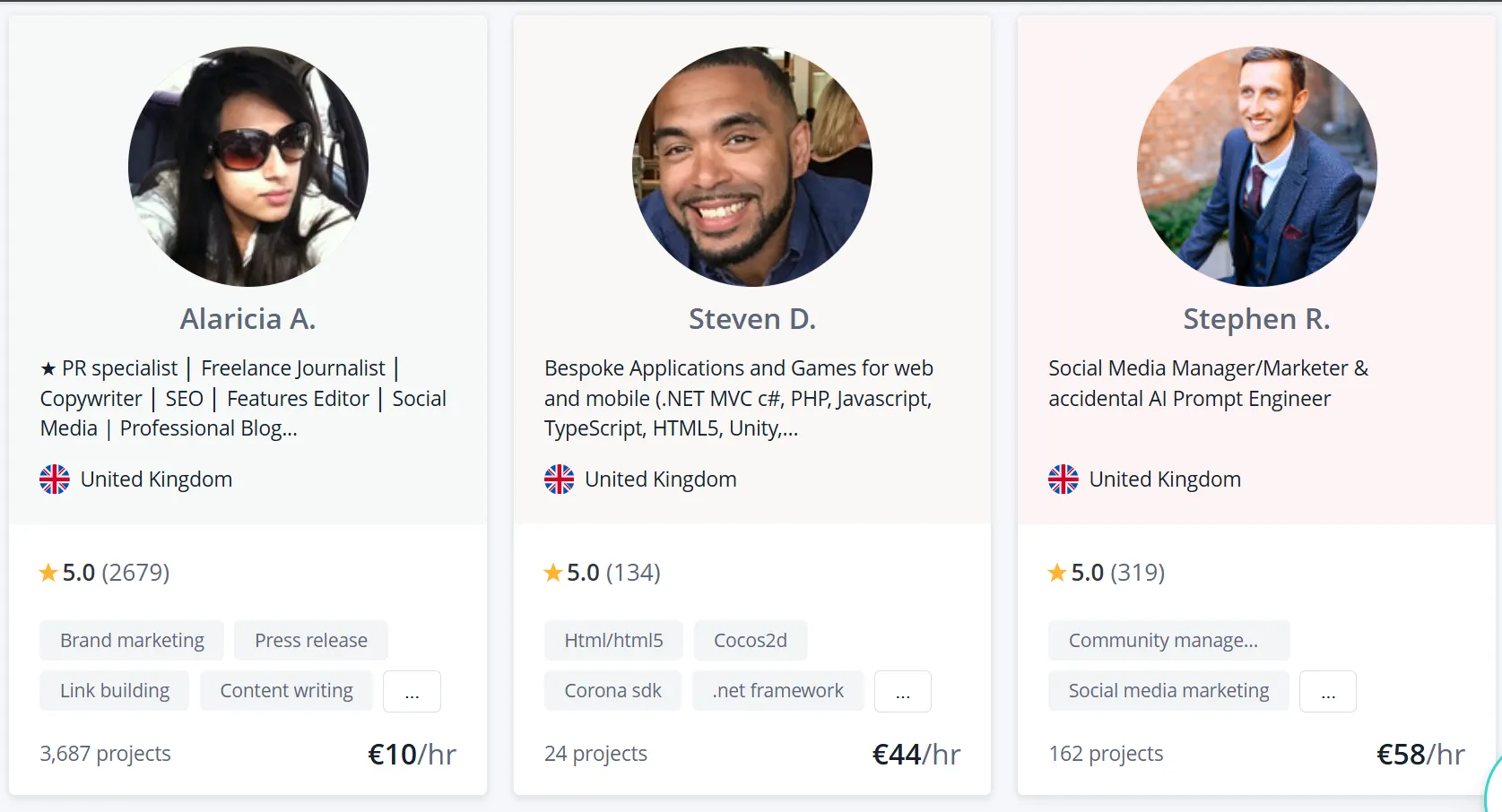Expand more skills on Stephen R.'s card
Image resolution: width=1502 pixels, height=812 pixels.
tap(1328, 692)
